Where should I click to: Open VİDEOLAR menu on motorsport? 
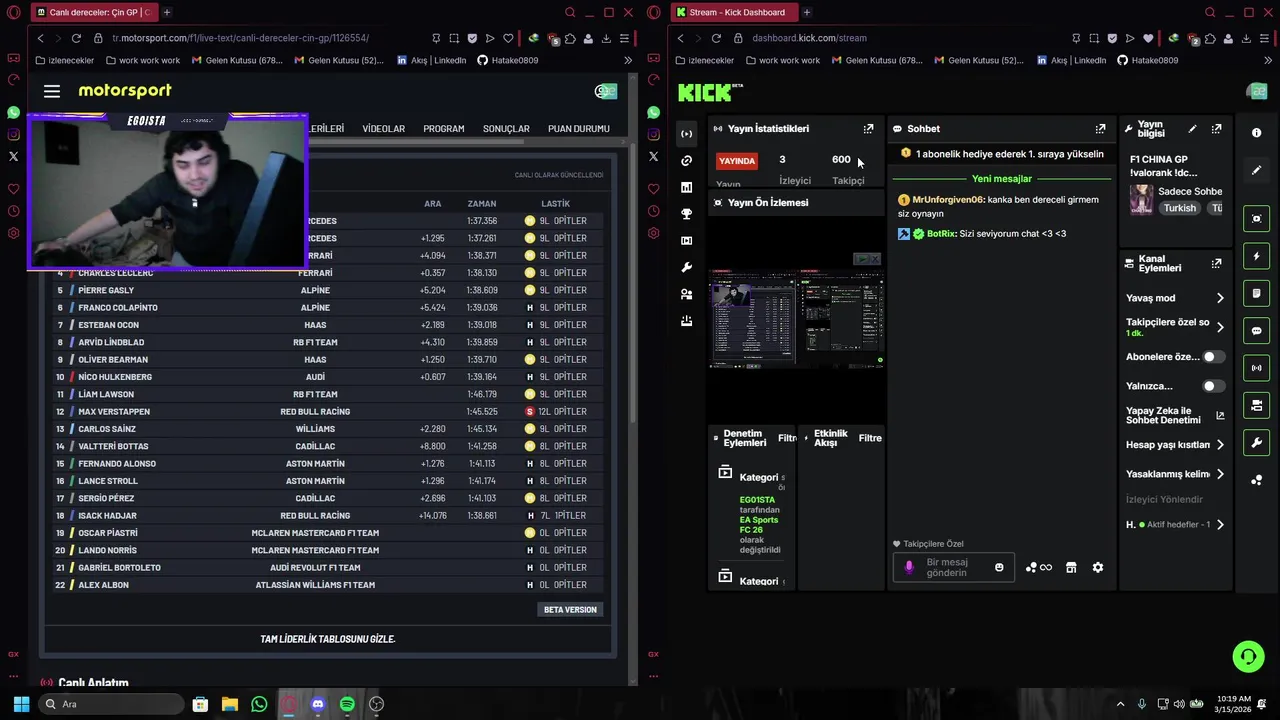[x=384, y=129]
